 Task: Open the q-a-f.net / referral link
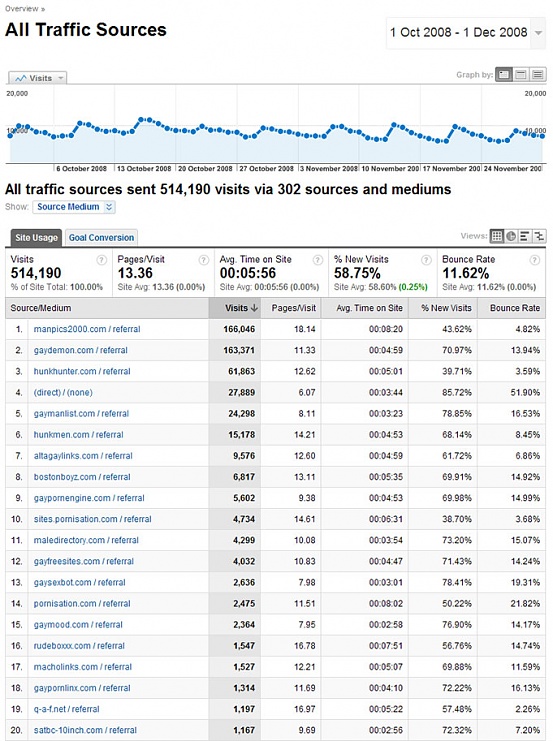tap(66, 709)
